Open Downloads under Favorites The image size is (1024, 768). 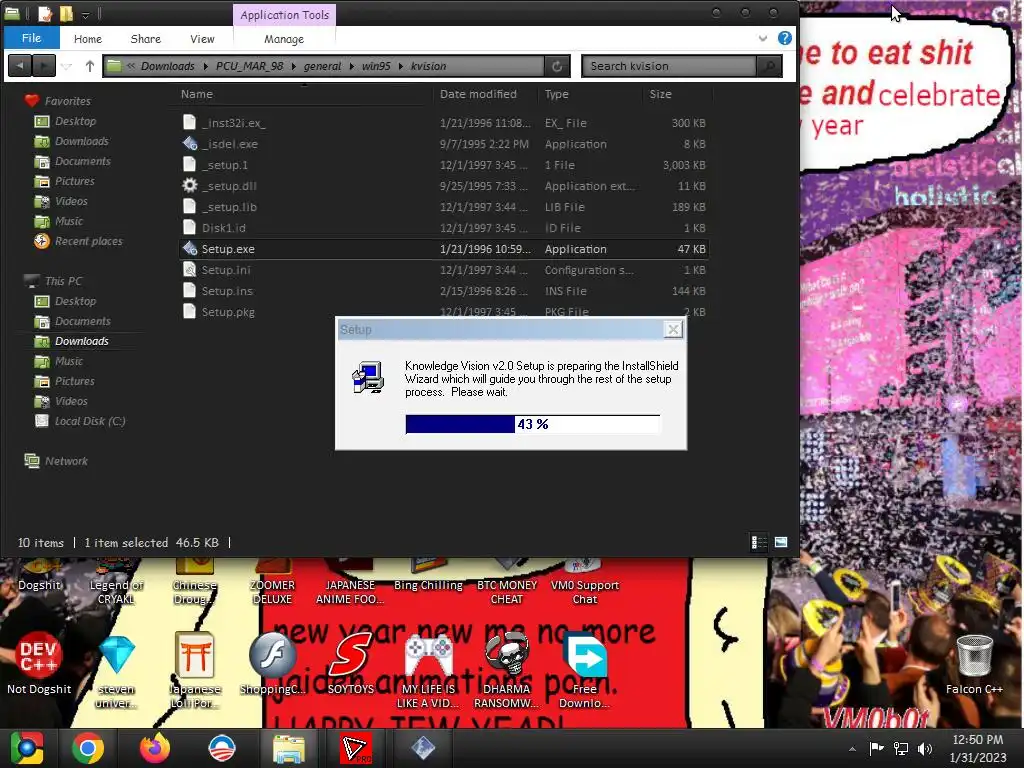[82, 141]
